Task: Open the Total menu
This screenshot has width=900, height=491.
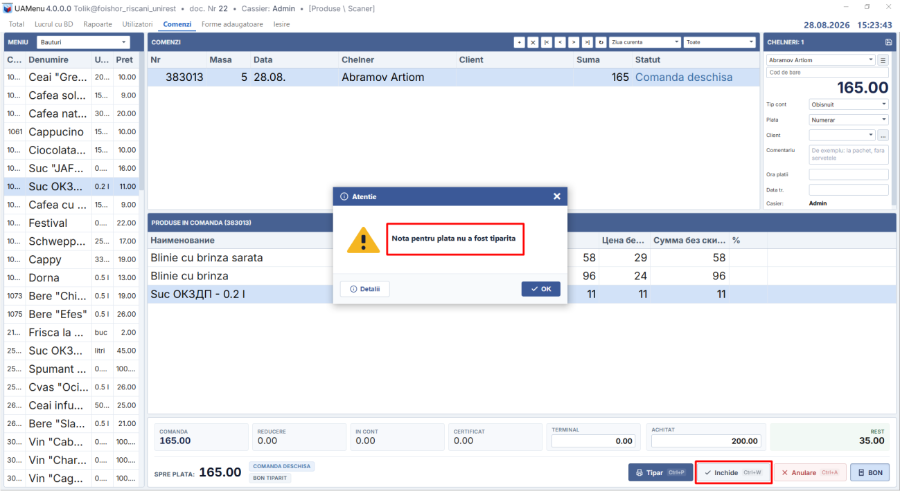Action: coord(16,24)
